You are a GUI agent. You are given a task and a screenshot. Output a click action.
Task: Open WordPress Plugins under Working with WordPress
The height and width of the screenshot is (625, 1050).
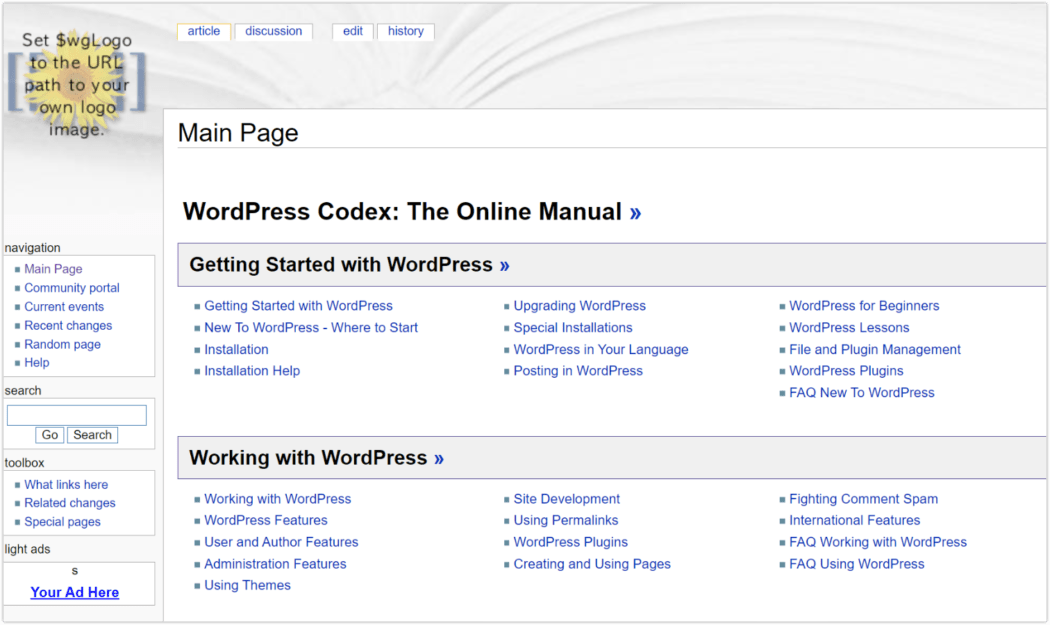point(571,542)
